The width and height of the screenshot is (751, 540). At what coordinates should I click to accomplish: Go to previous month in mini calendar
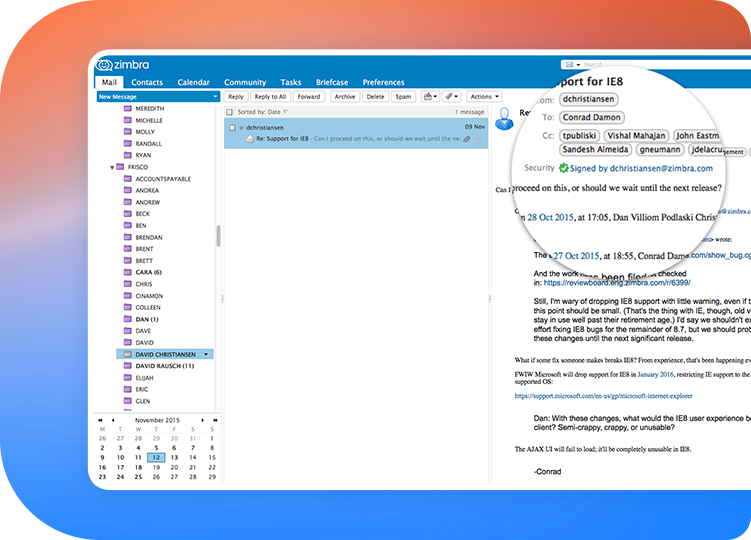113,420
